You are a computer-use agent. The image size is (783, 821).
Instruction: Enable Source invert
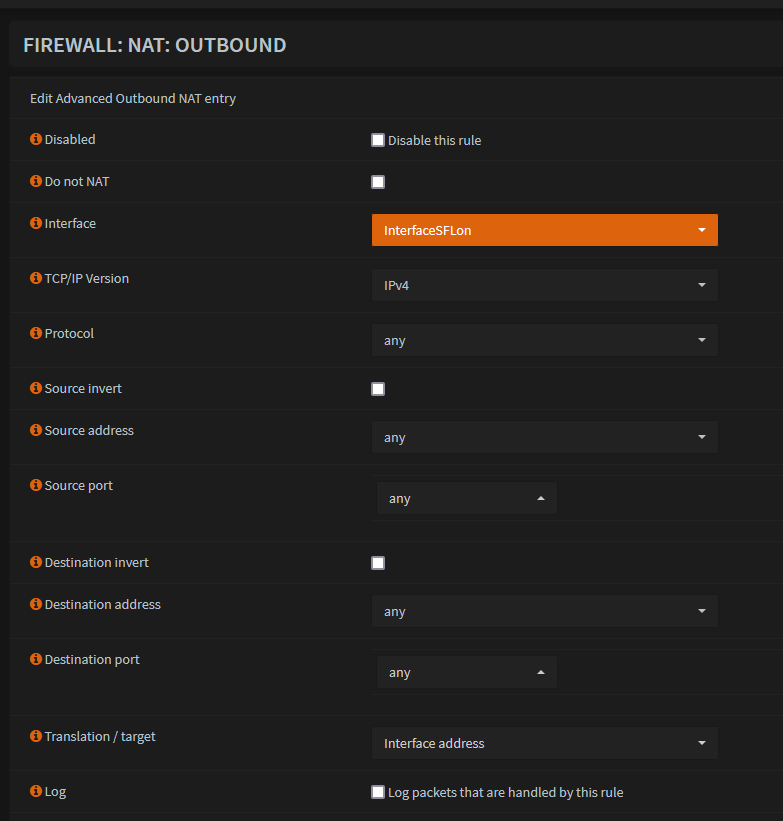(378, 389)
